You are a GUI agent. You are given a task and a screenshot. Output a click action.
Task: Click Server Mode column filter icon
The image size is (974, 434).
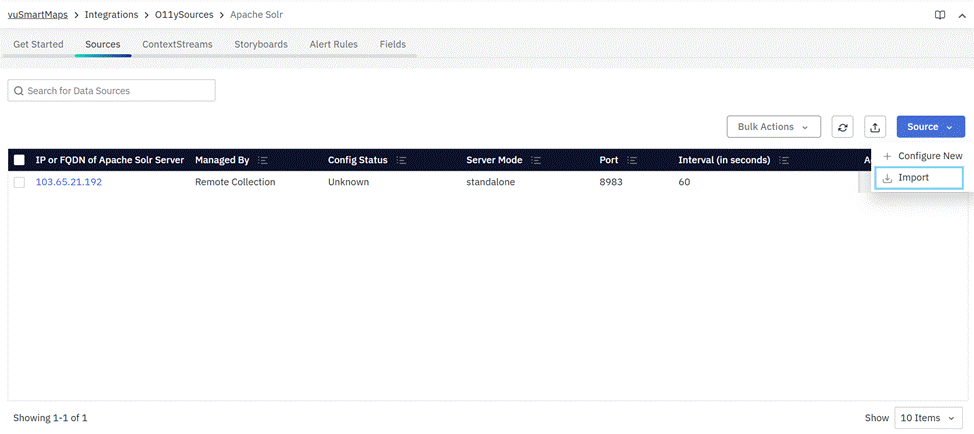pos(536,160)
